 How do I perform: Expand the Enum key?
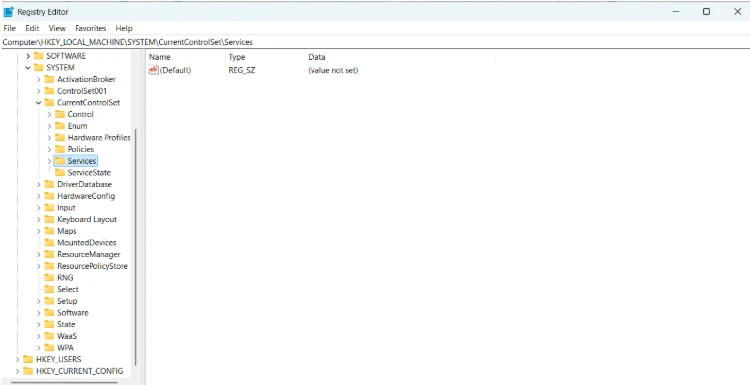pos(49,126)
